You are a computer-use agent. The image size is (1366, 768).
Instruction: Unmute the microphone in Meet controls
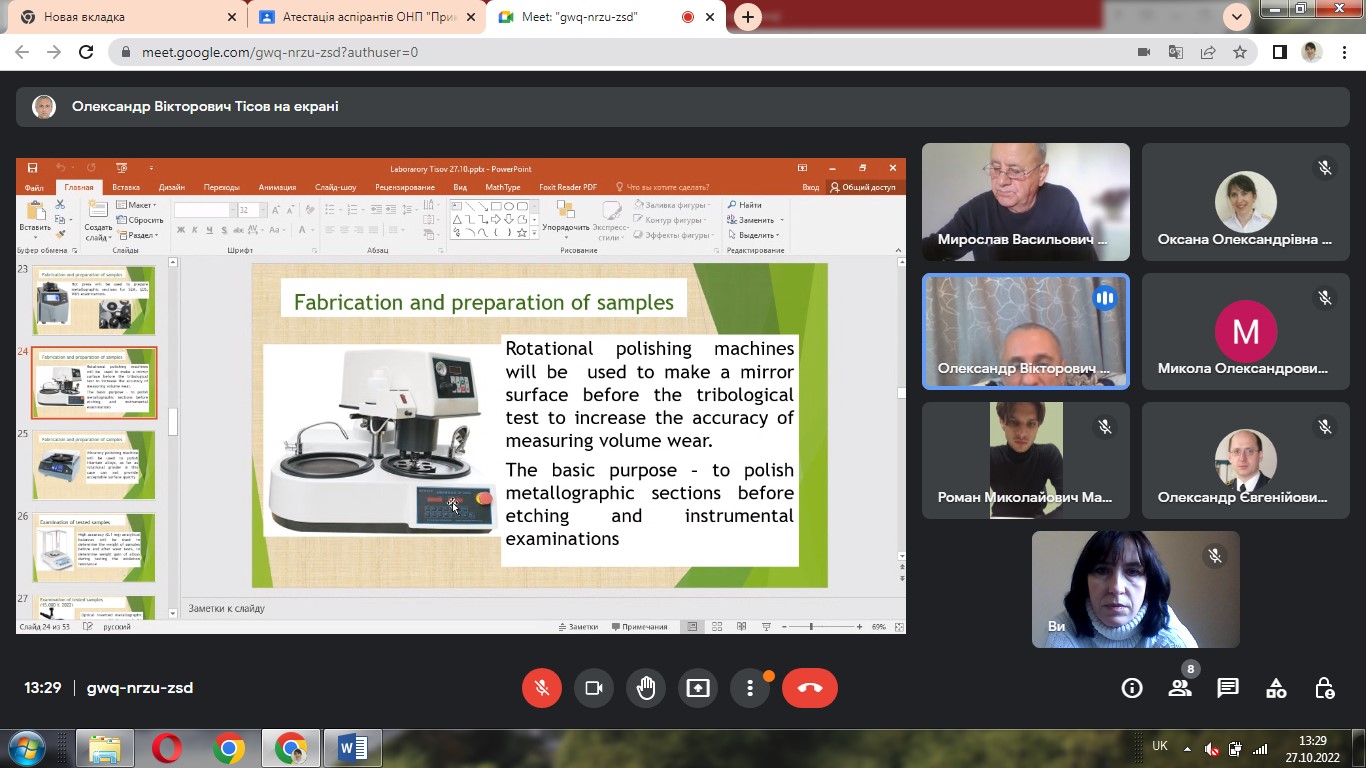[x=542, y=688]
